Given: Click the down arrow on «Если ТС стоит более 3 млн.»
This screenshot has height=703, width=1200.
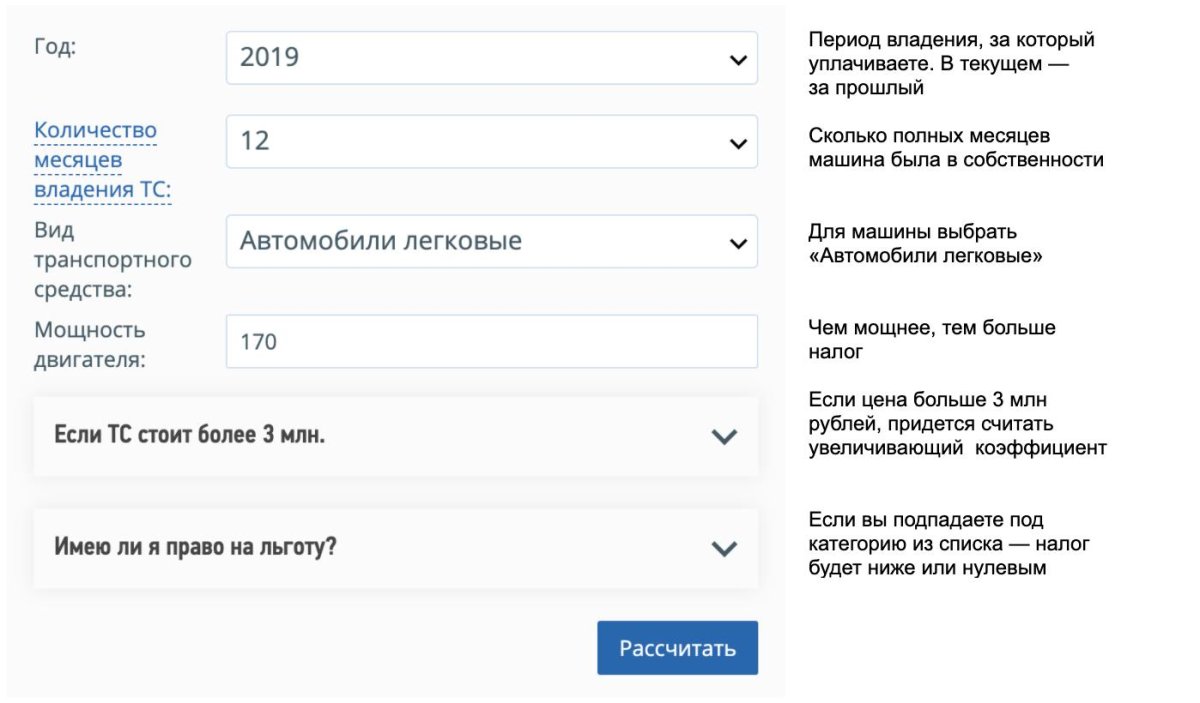Looking at the screenshot, I should (723, 436).
